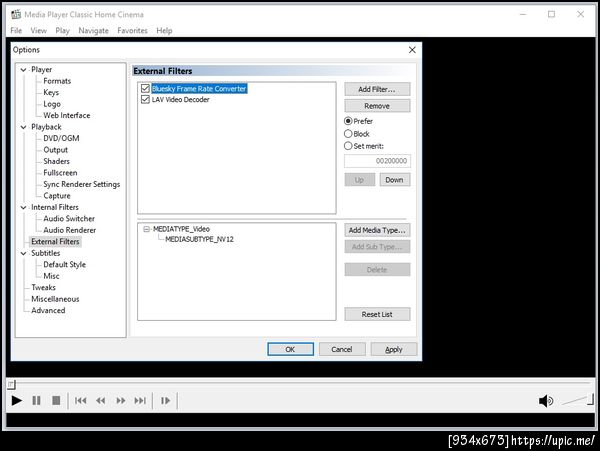Select Shaders in the options tree
This screenshot has width=600, height=451.
tap(56, 161)
